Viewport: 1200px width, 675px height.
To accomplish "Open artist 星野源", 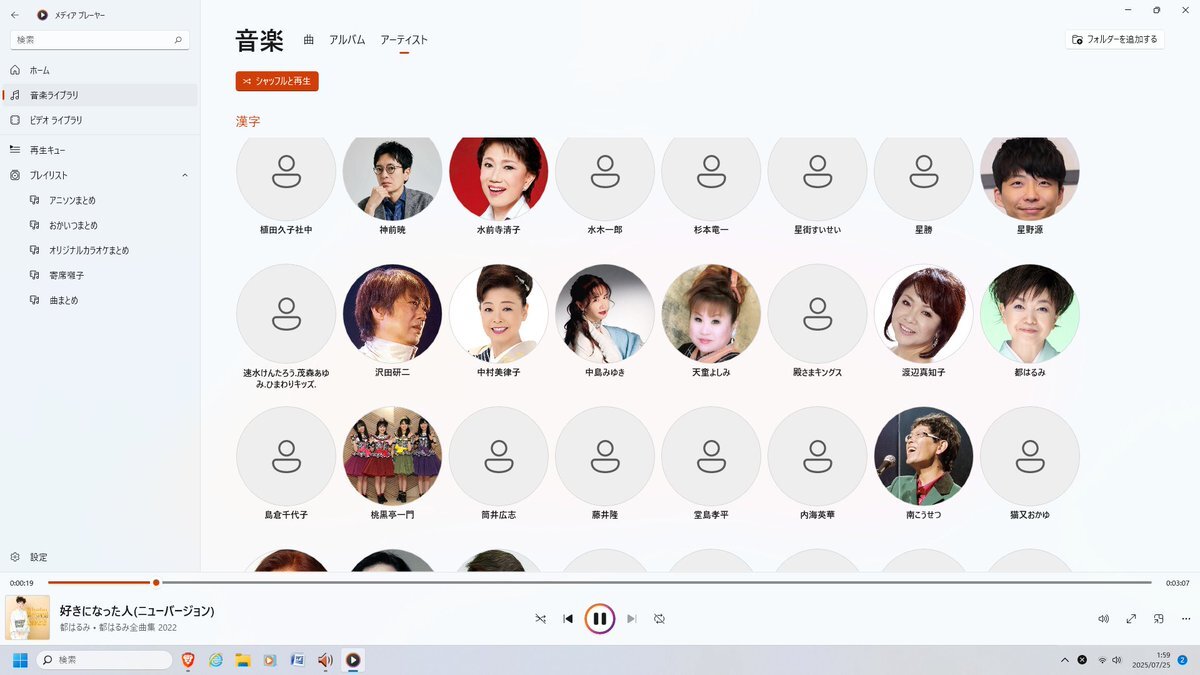I will (x=1030, y=187).
